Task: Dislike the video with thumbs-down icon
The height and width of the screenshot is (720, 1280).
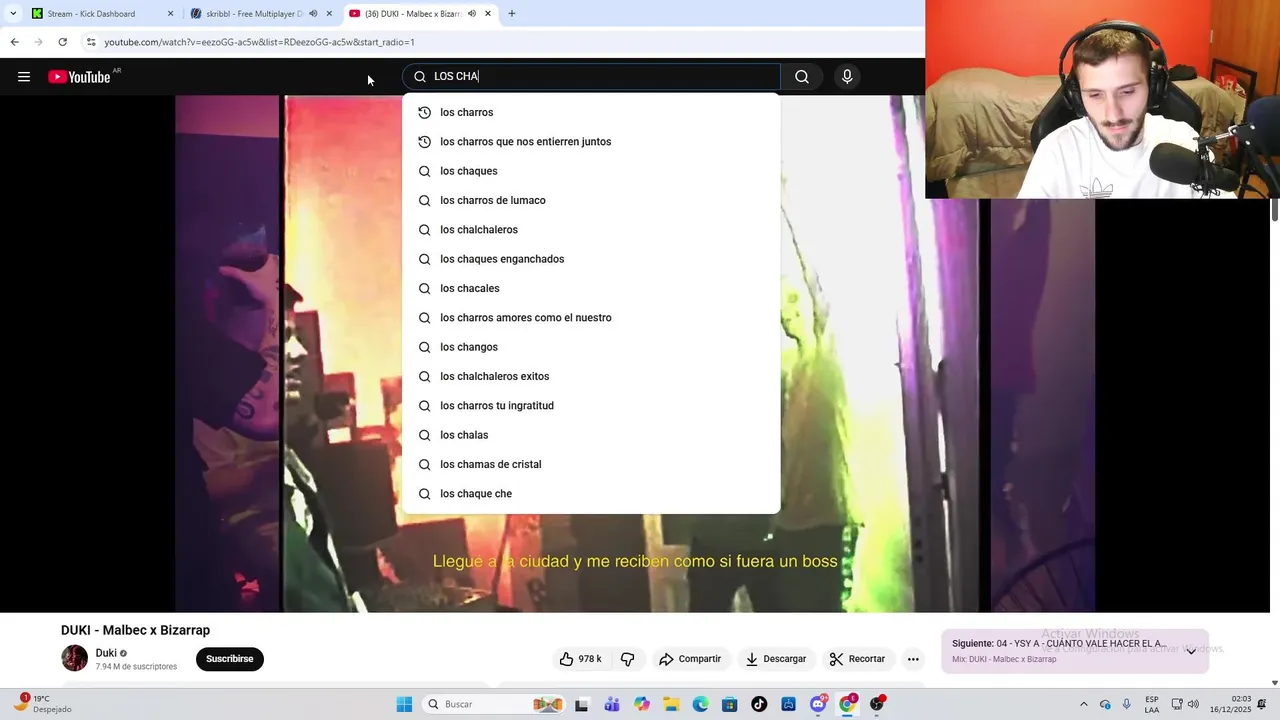Action: tap(628, 659)
